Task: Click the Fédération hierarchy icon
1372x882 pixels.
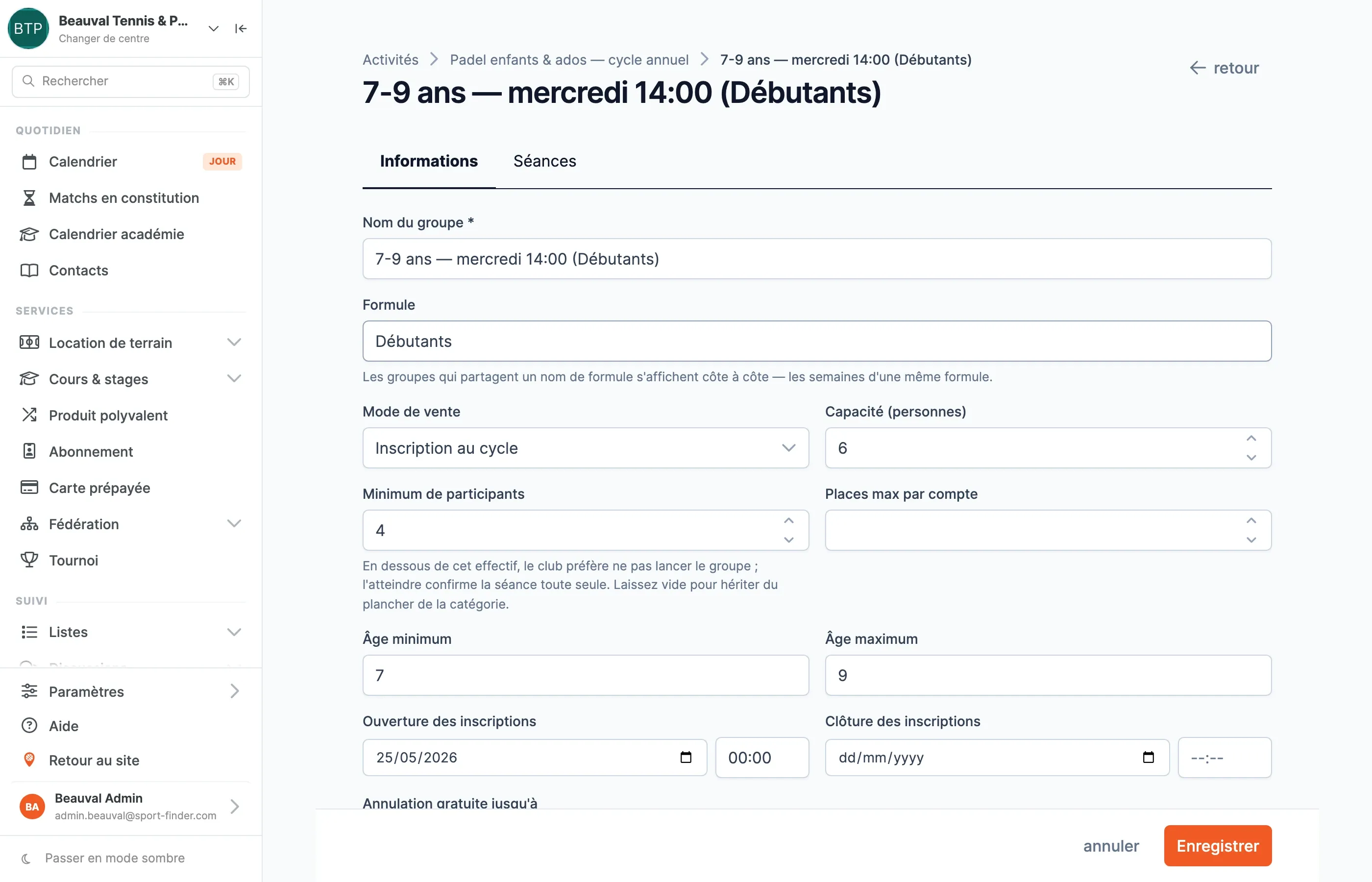Action: pos(29,523)
